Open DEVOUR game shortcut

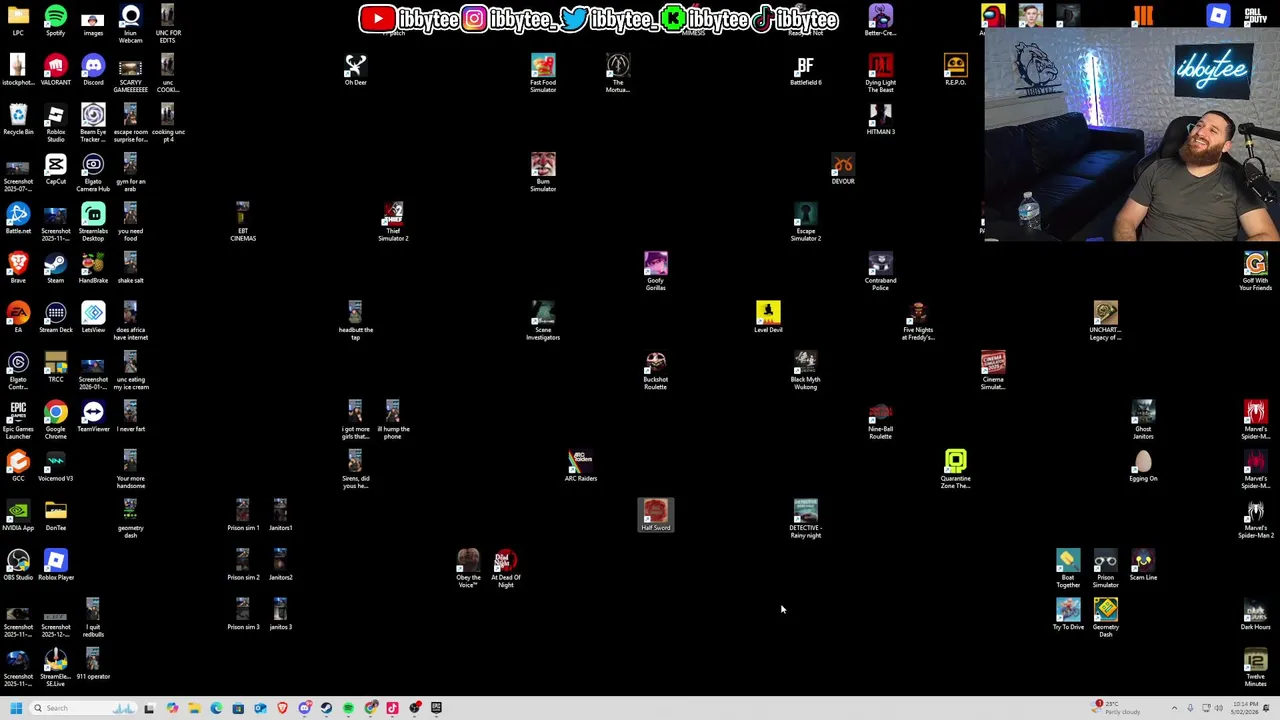(x=843, y=169)
